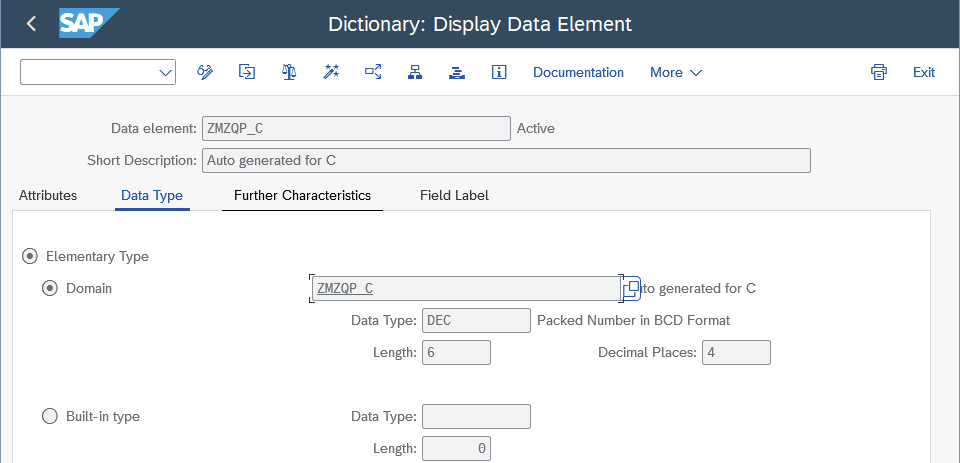
Task: Click the navigation window icon
Action: point(457,72)
